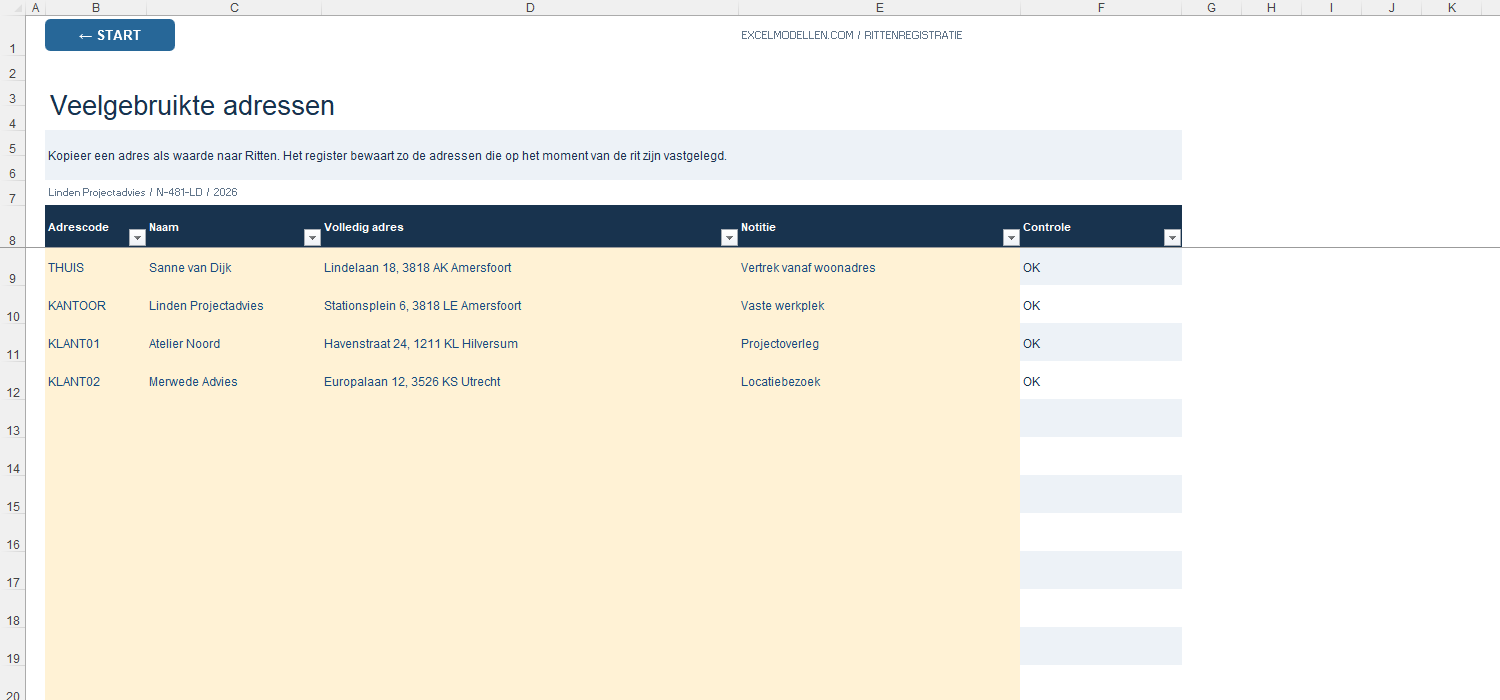This screenshot has height=700, width=1500.
Task: Expand the Volledig adres filter arrow
Action: click(x=729, y=238)
